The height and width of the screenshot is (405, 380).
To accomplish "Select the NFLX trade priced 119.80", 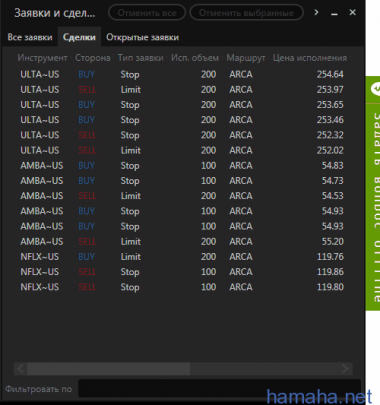I will pyautogui.click(x=182, y=287).
